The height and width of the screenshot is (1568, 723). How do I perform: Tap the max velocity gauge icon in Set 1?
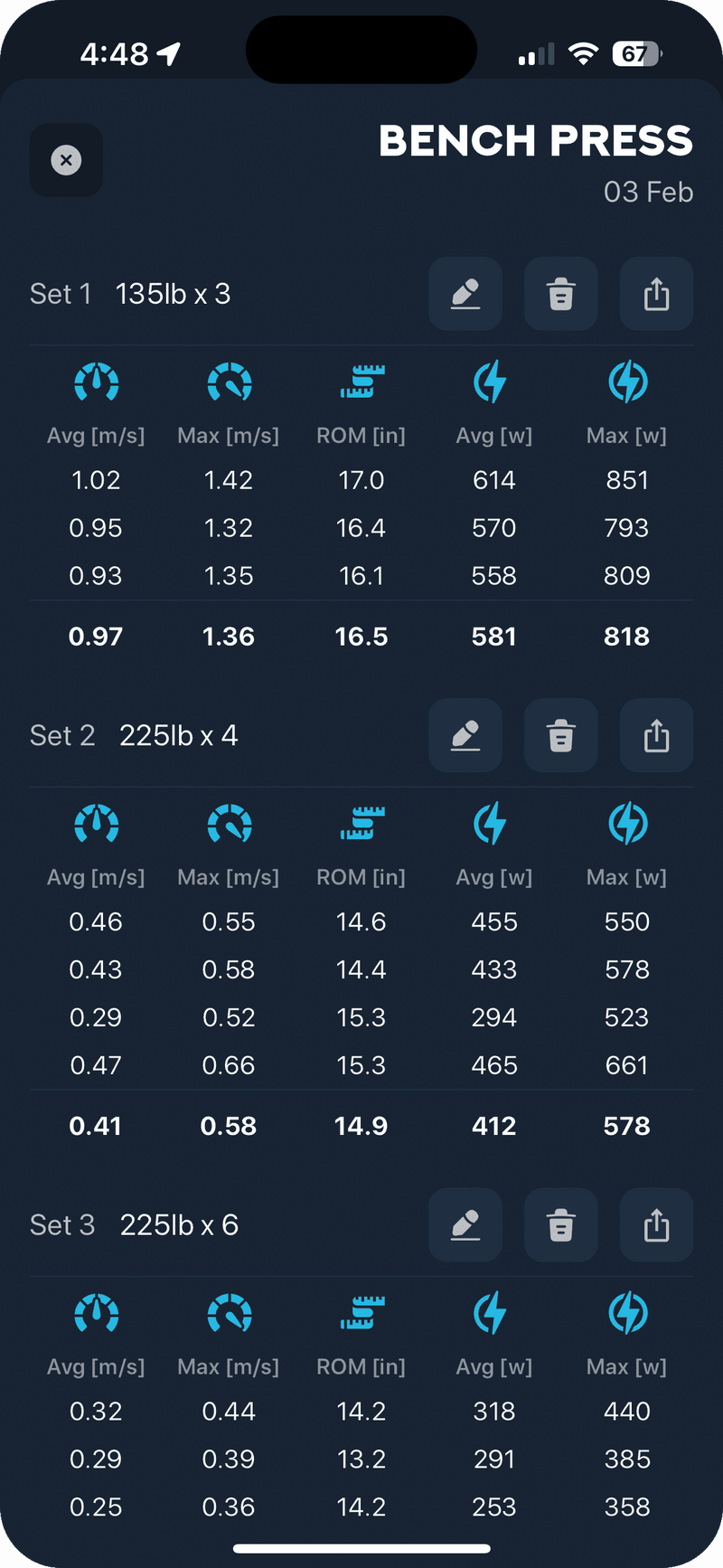tap(229, 382)
